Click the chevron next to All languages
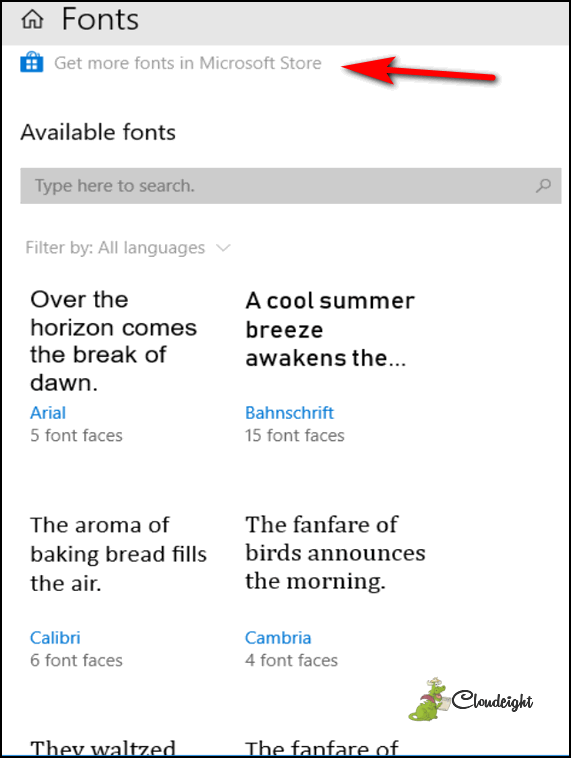 click(223, 248)
